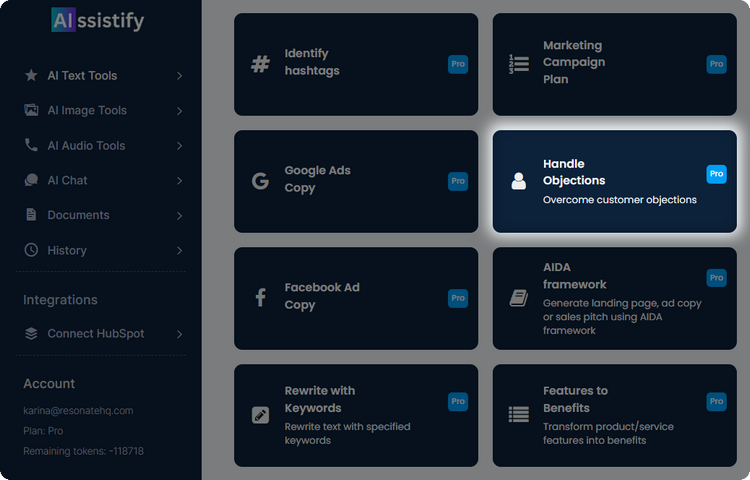The width and height of the screenshot is (750, 480).
Task: Click the person icon on Handle Objections card
Action: (x=518, y=181)
